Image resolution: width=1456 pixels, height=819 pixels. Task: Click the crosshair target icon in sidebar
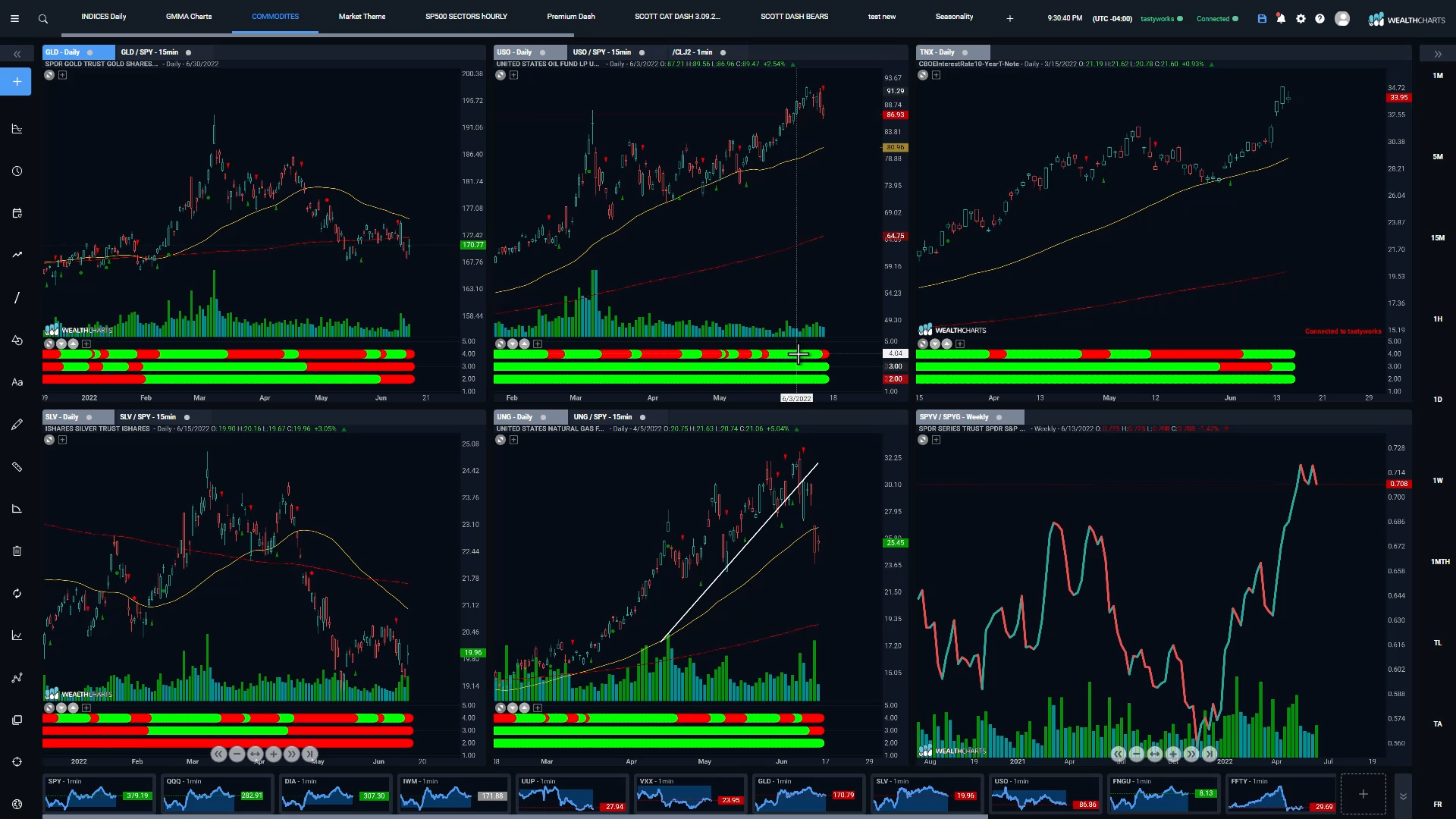pos(17,761)
